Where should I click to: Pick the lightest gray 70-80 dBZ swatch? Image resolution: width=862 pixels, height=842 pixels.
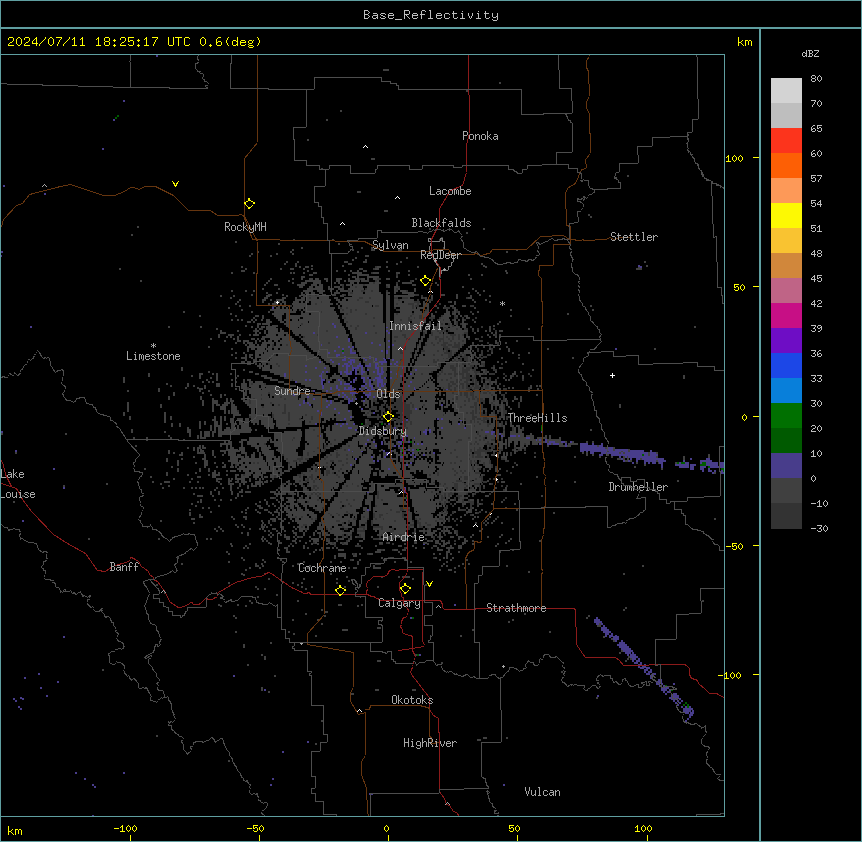786,91
